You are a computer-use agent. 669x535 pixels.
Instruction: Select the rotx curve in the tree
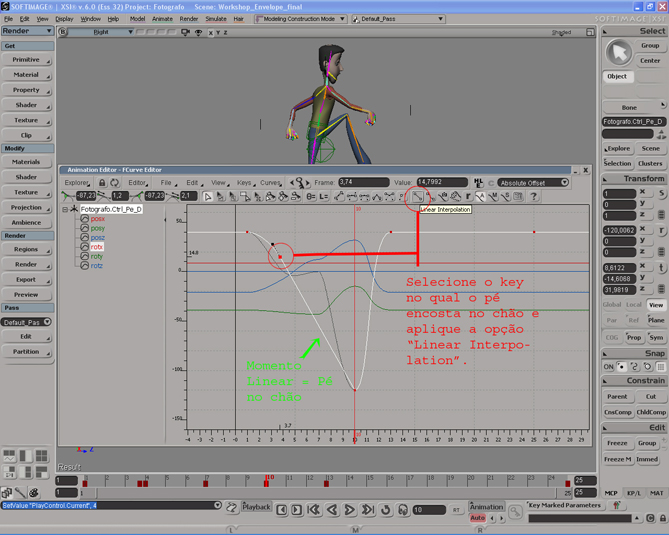[x=97, y=247]
